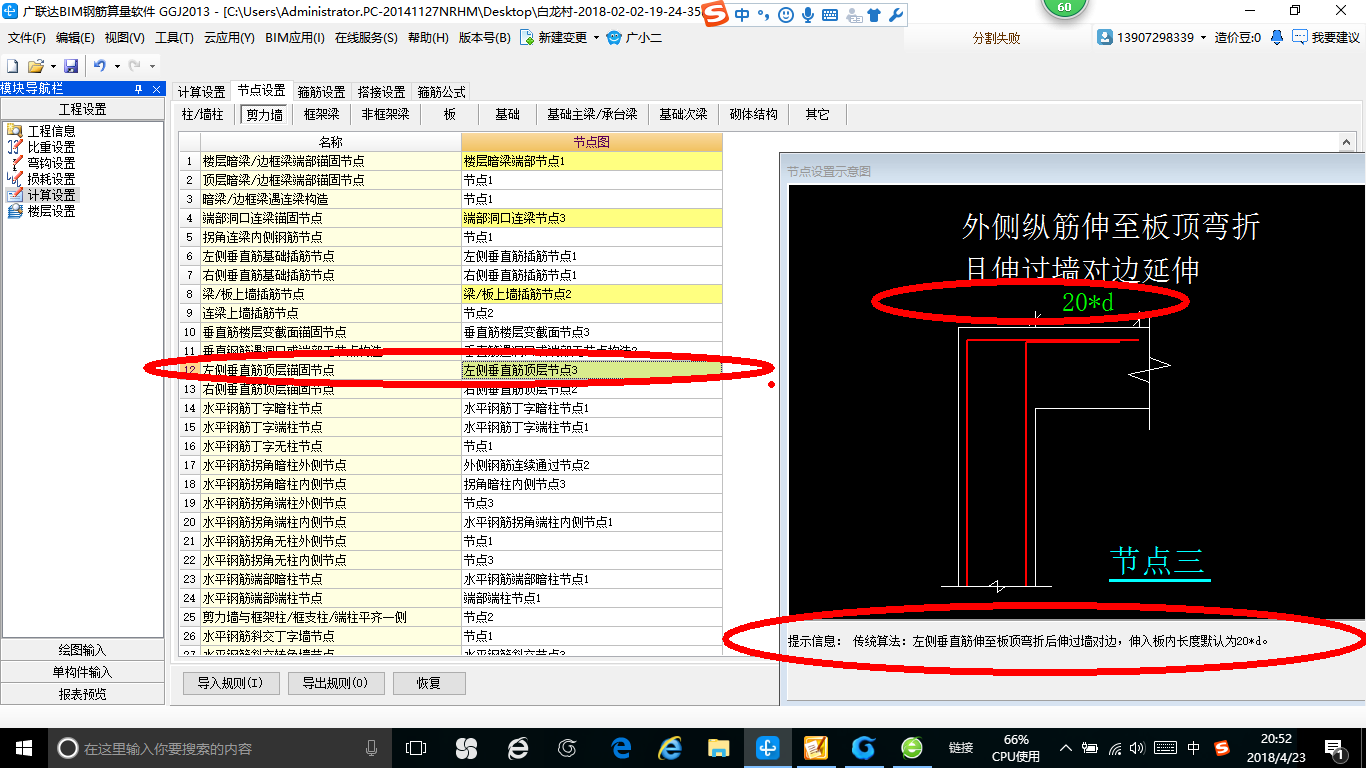Viewport: 1366px width, 768px height.
Task: Select the 非框架梁 component tab
Action: click(386, 114)
